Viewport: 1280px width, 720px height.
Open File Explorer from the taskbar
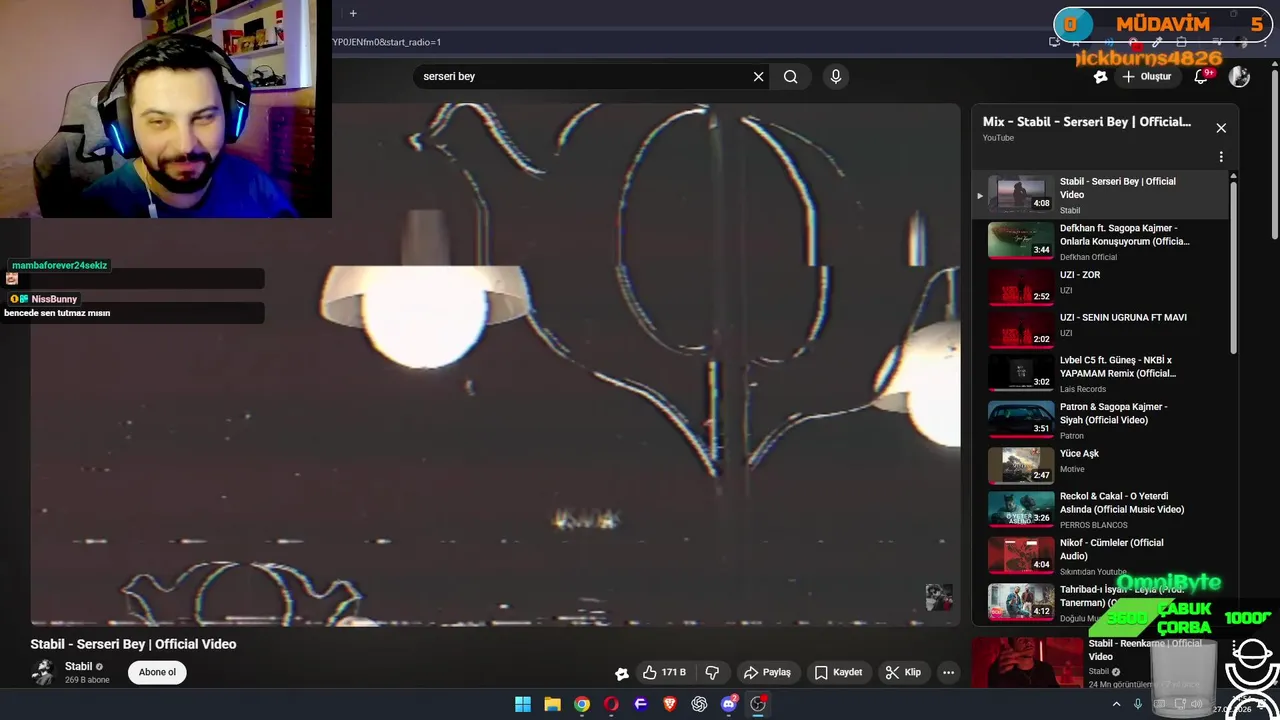point(552,704)
